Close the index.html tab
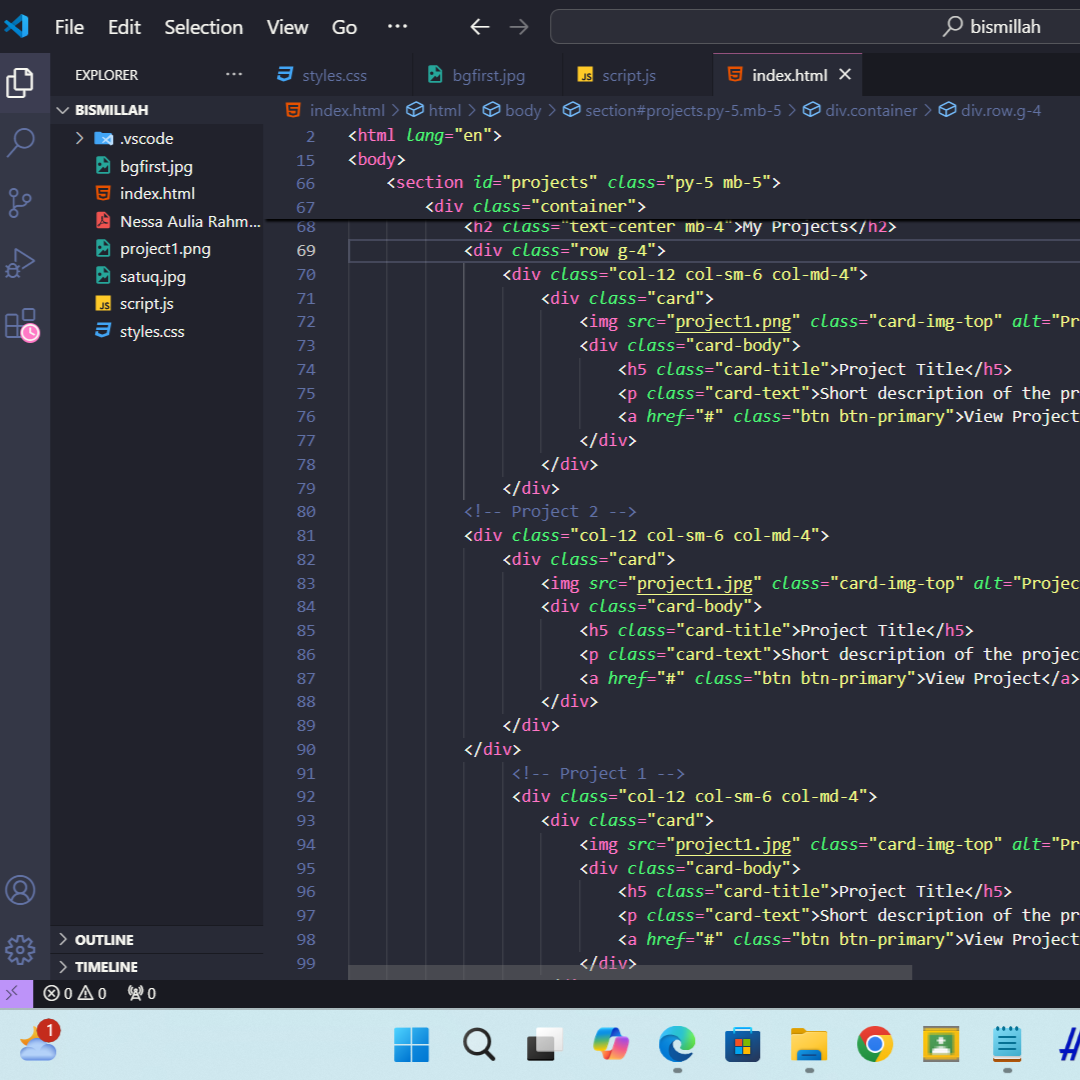Image resolution: width=1080 pixels, height=1080 pixels. [x=845, y=75]
